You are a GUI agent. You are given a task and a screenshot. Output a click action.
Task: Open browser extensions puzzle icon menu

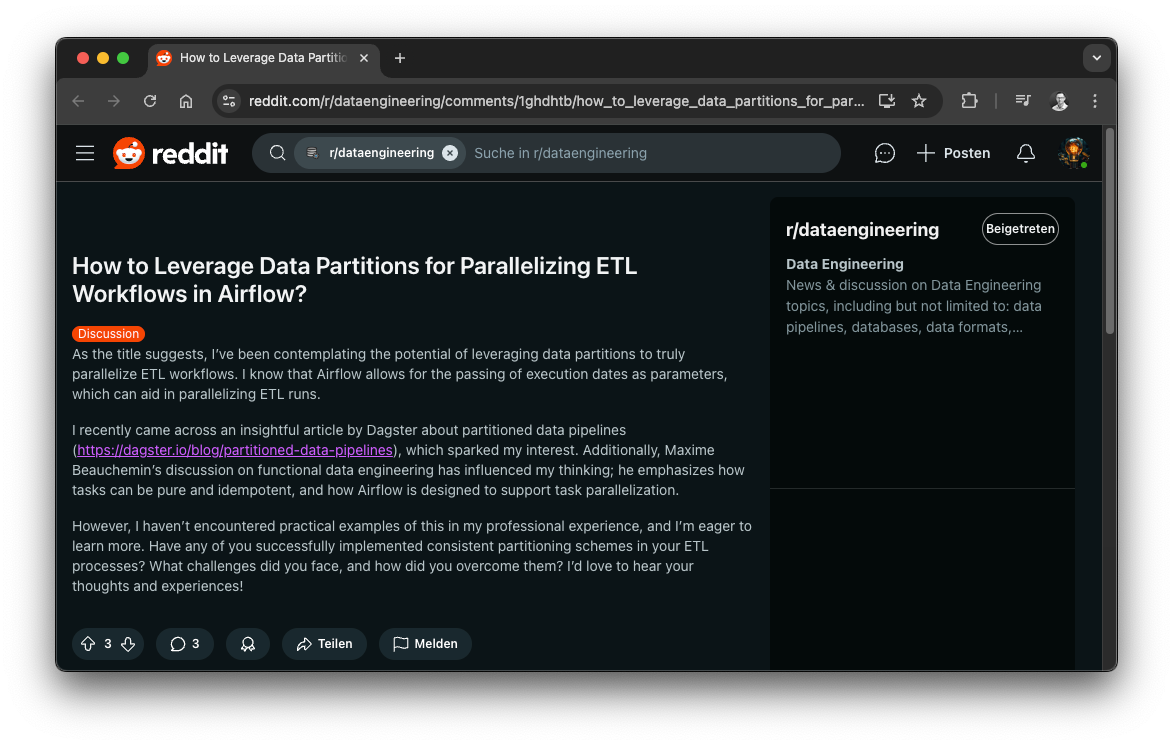point(969,101)
